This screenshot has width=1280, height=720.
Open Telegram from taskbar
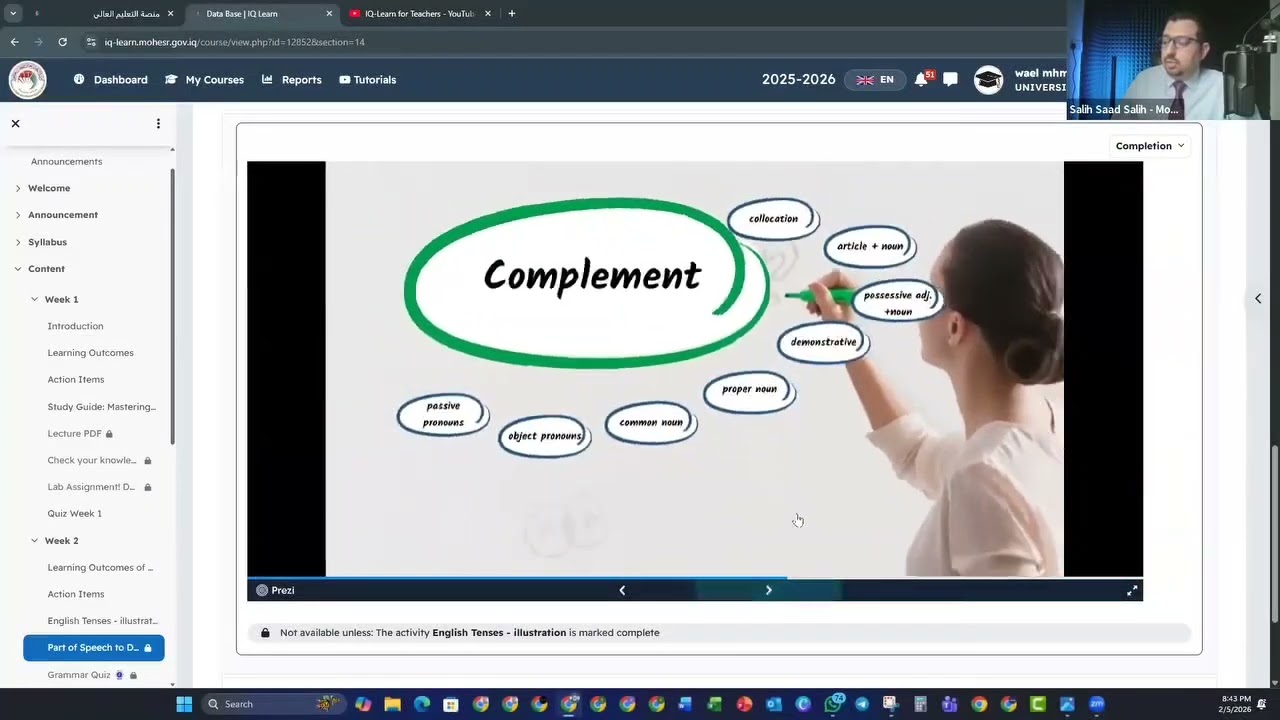[x=861, y=704]
